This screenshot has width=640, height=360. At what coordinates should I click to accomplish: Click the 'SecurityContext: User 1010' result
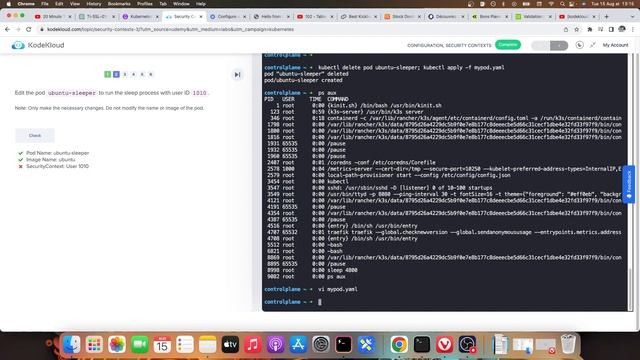coord(57,166)
